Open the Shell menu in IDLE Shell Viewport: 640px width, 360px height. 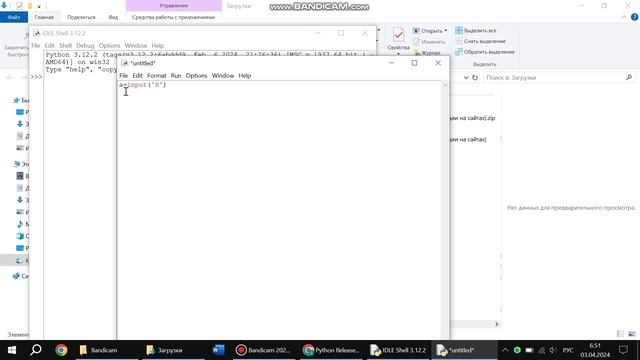point(65,45)
